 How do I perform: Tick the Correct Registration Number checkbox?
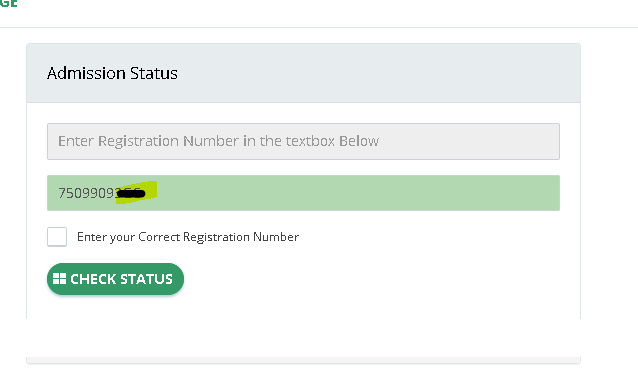pos(57,237)
